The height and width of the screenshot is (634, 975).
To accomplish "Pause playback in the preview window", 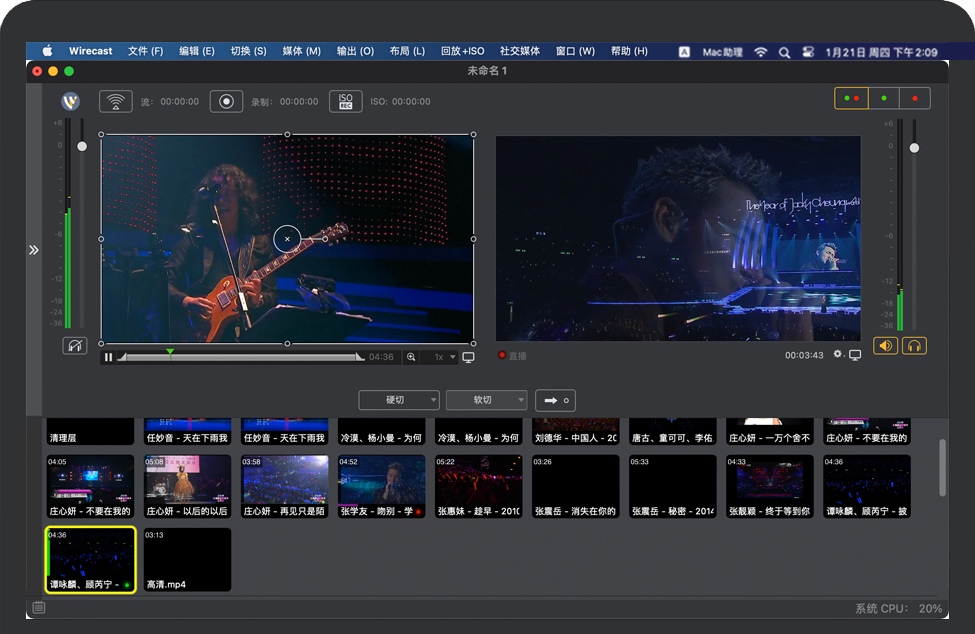I will tap(108, 357).
